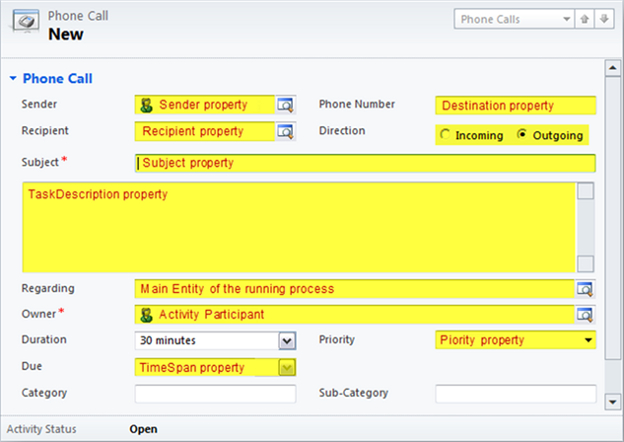Click the phone call entity icon
Screen dimensions: 624x442
[x=27, y=24]
